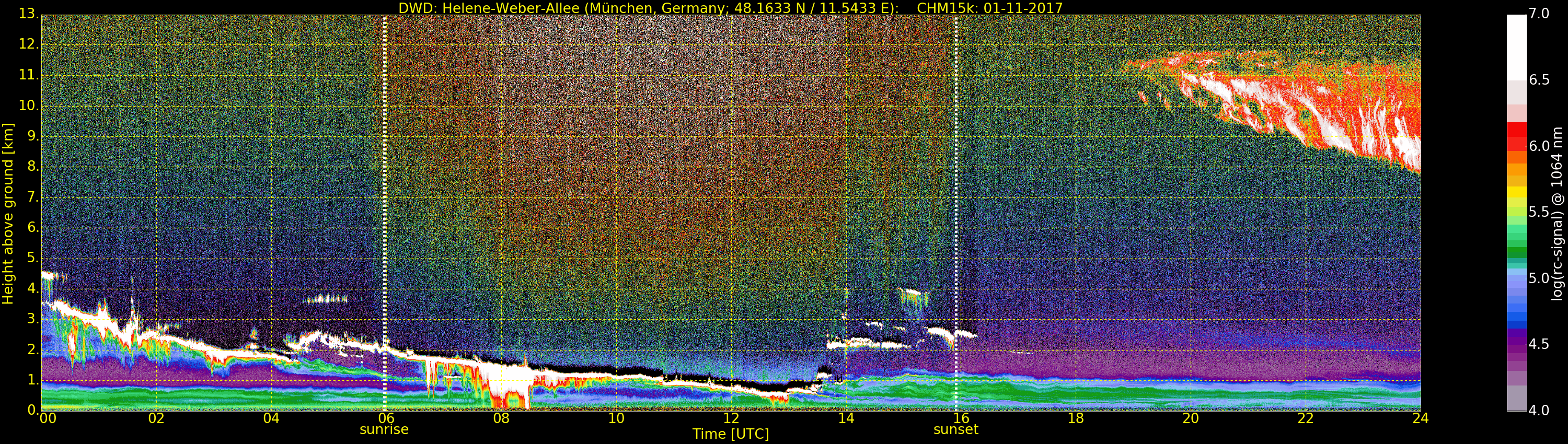Click the height axis tick label '6.'
The height and width of the screenshot is (444, 1568).
(33, 227)
